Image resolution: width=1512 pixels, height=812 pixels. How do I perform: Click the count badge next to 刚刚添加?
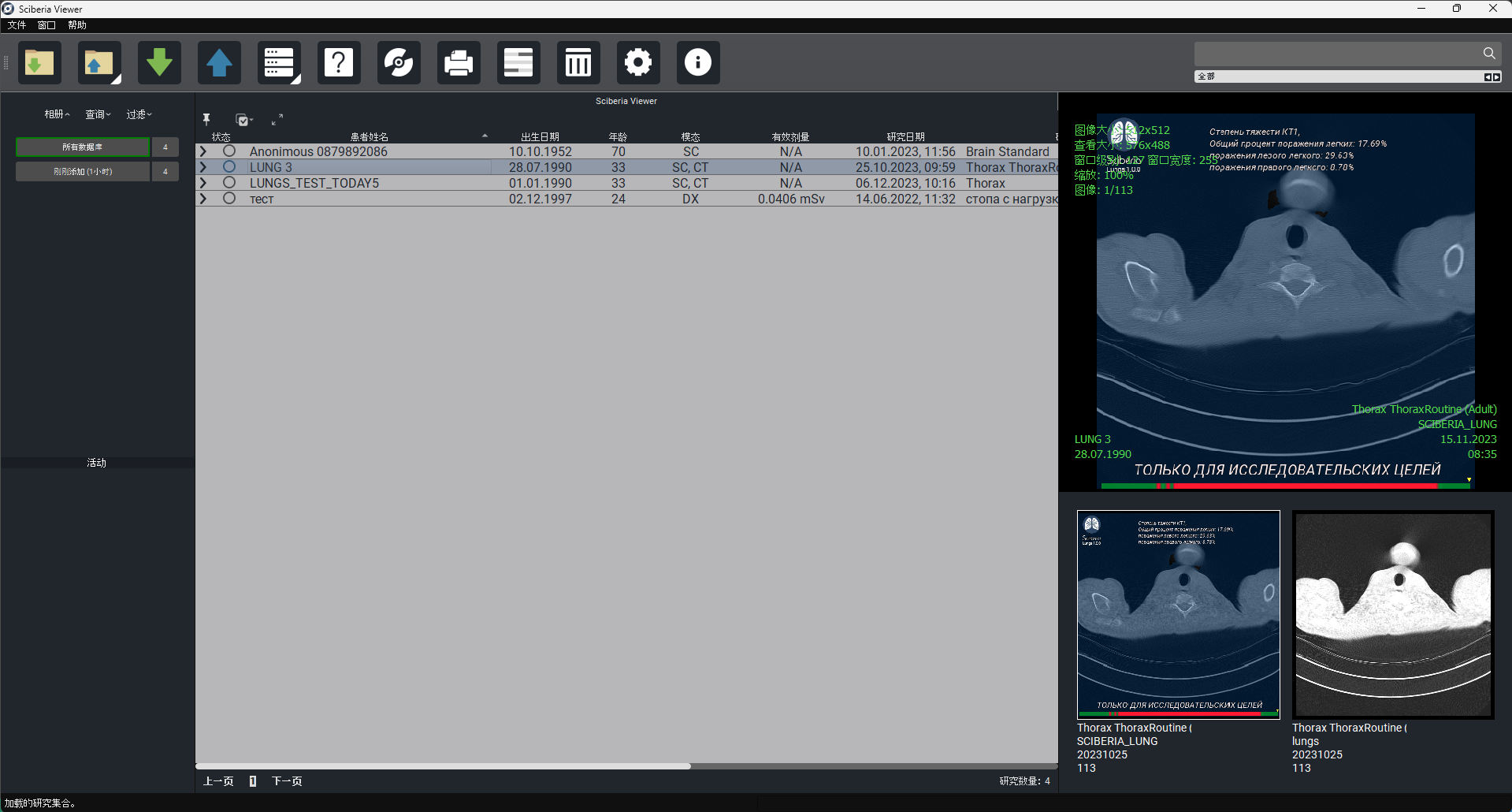click(x=165, y=171)
